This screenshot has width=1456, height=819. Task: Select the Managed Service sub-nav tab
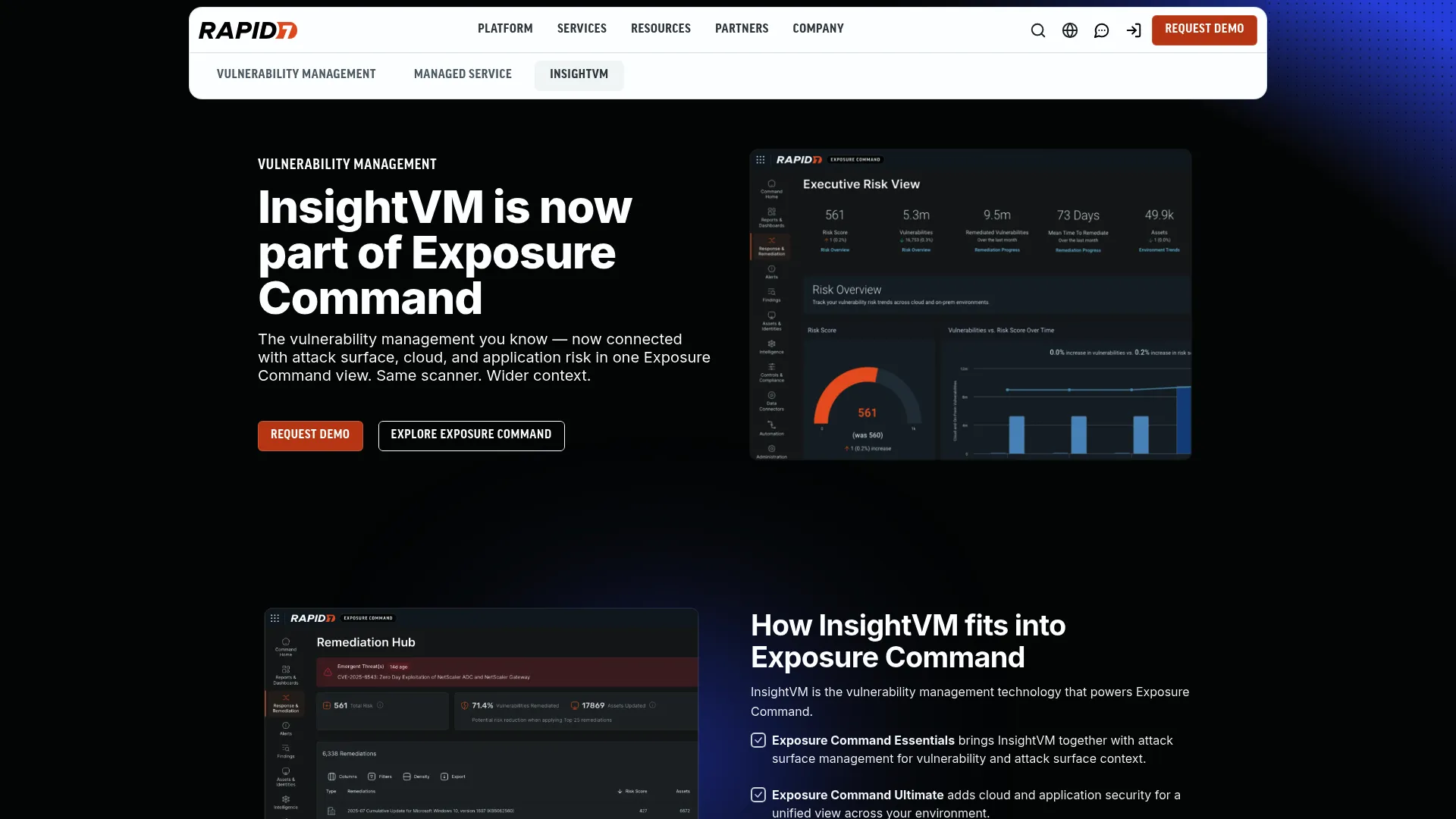pyautogui.click(x=463, y=74)
